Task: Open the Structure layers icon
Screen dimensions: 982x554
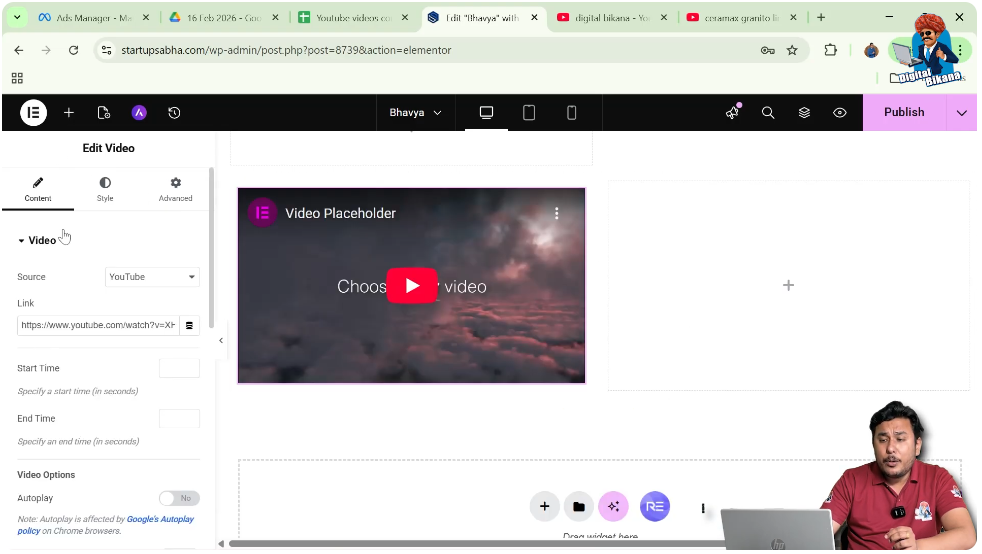Action: click(805, 113)
